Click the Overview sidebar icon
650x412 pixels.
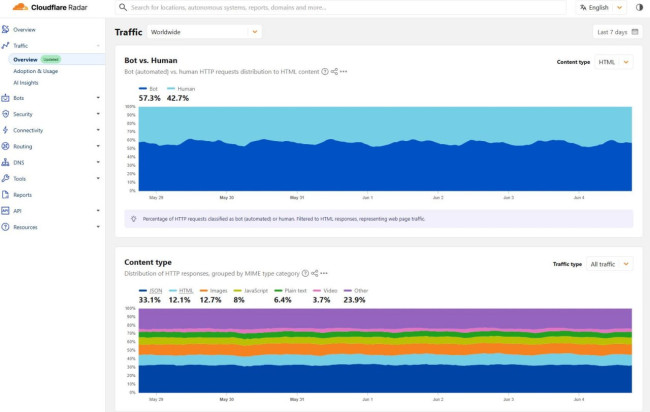(5, 29)
